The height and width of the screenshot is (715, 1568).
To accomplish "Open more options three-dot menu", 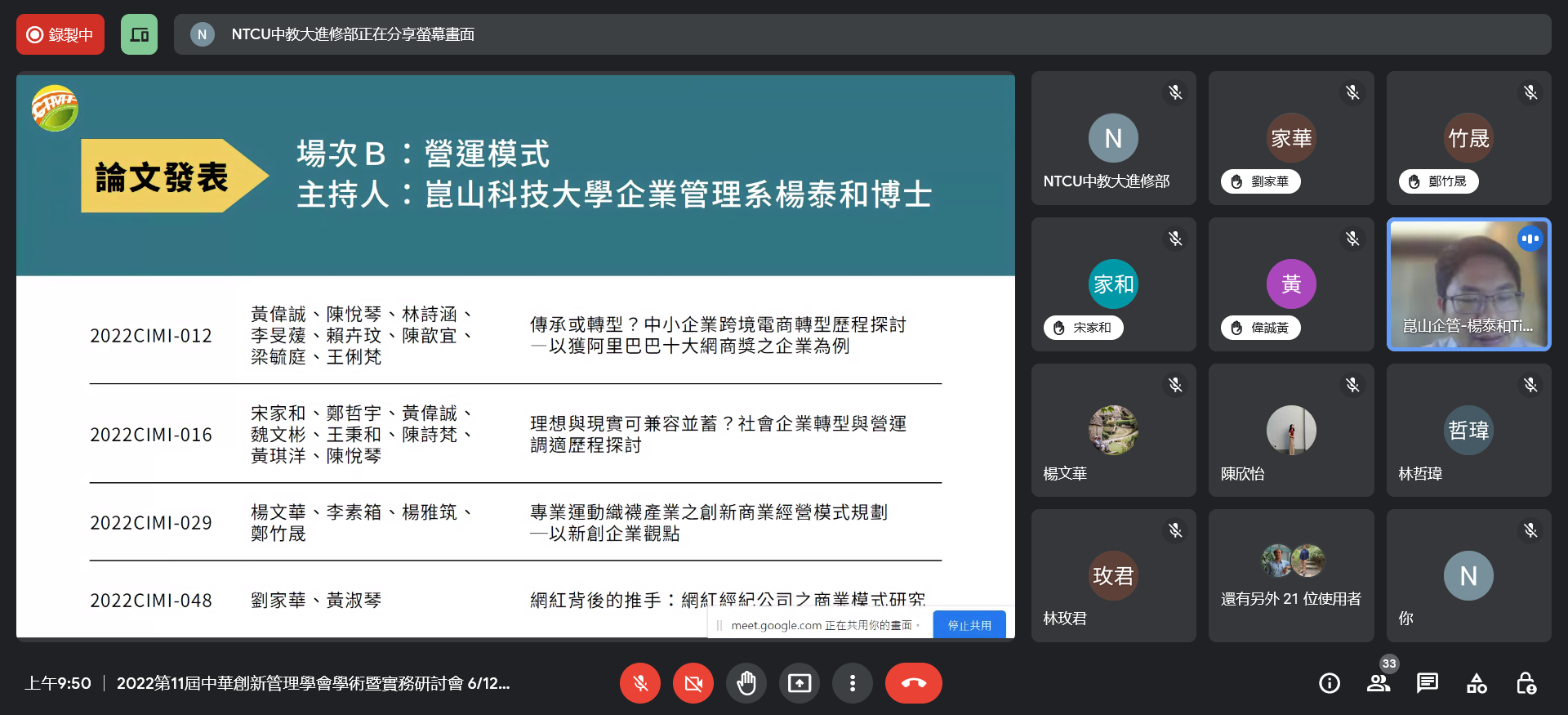I will (x=853, y=683).
